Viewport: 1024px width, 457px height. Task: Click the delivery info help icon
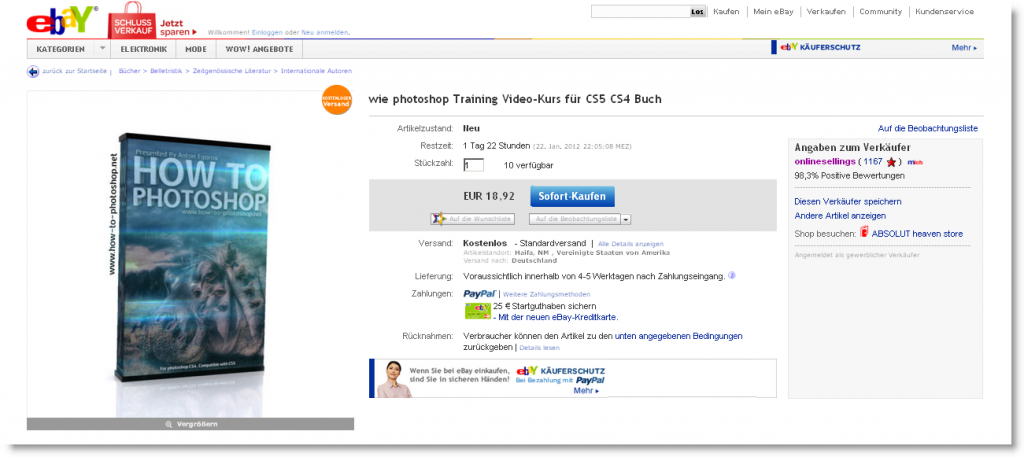coord(731,276)
